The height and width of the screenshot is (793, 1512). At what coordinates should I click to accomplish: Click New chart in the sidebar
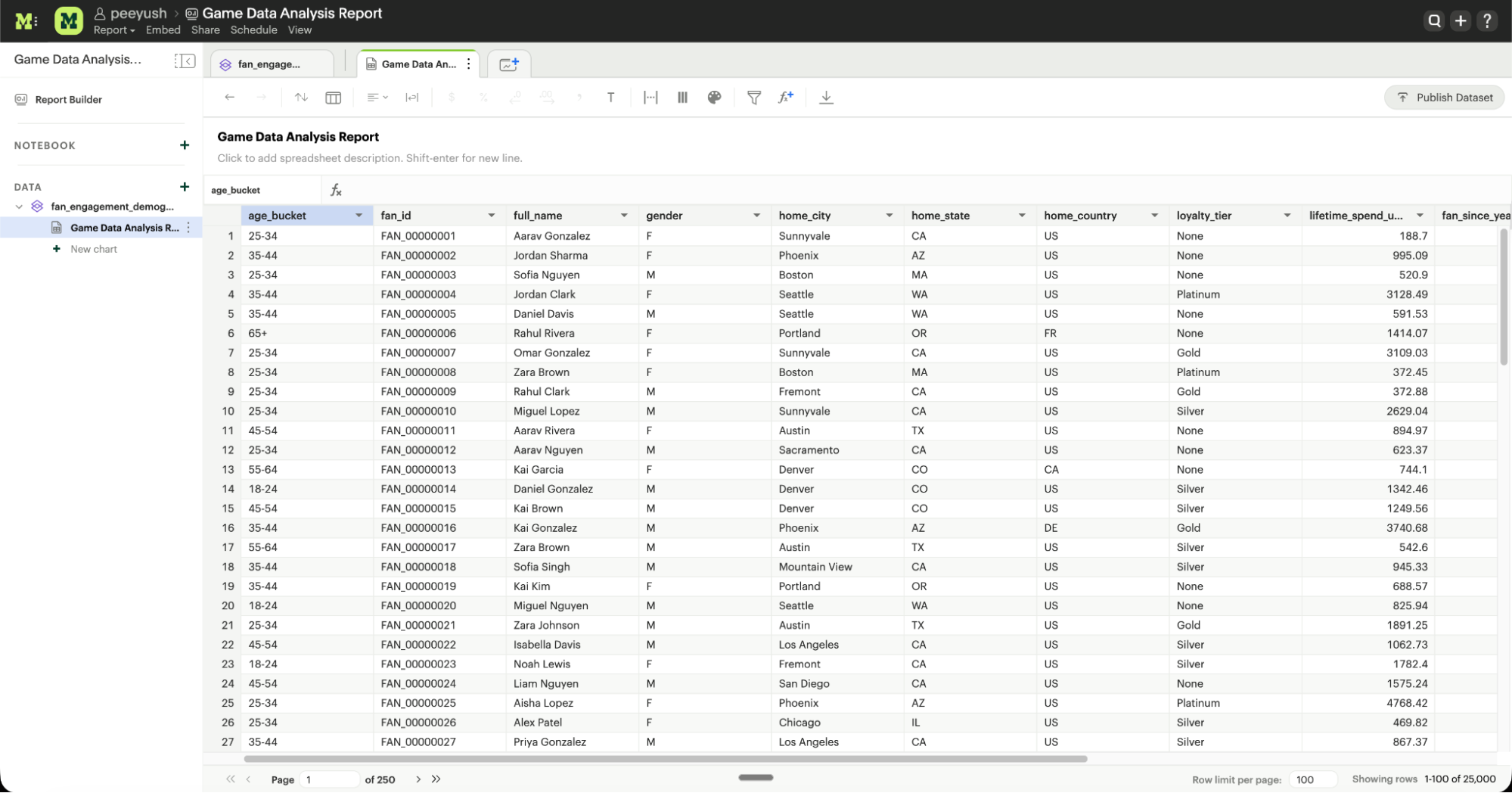(93, 249)
